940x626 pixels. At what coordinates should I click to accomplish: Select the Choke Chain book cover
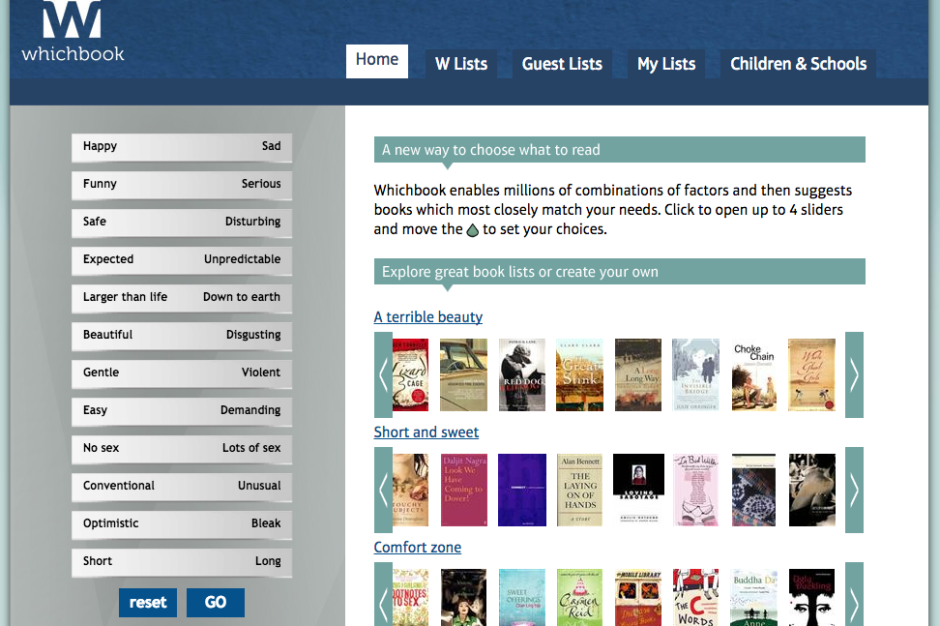point(753,375)
